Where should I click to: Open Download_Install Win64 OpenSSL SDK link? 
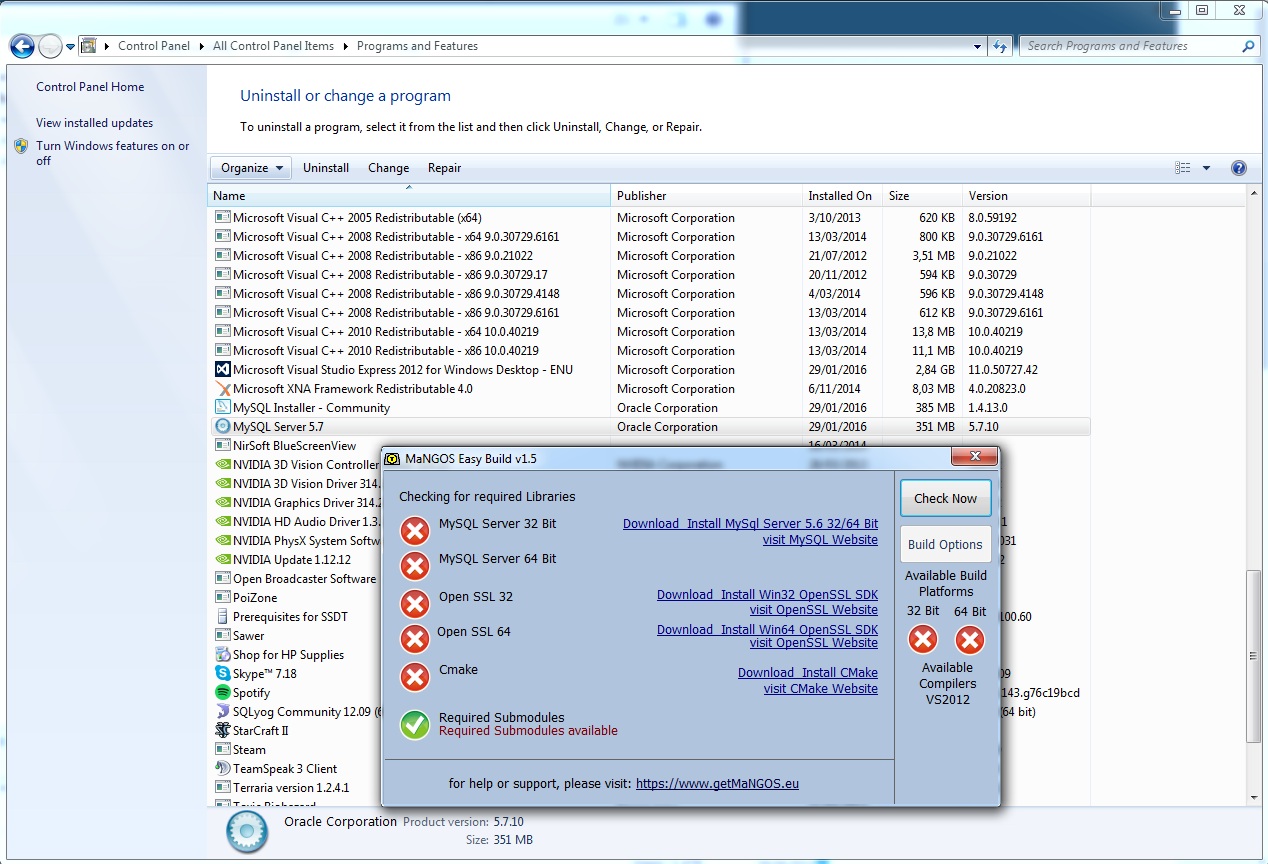[767, 630]
